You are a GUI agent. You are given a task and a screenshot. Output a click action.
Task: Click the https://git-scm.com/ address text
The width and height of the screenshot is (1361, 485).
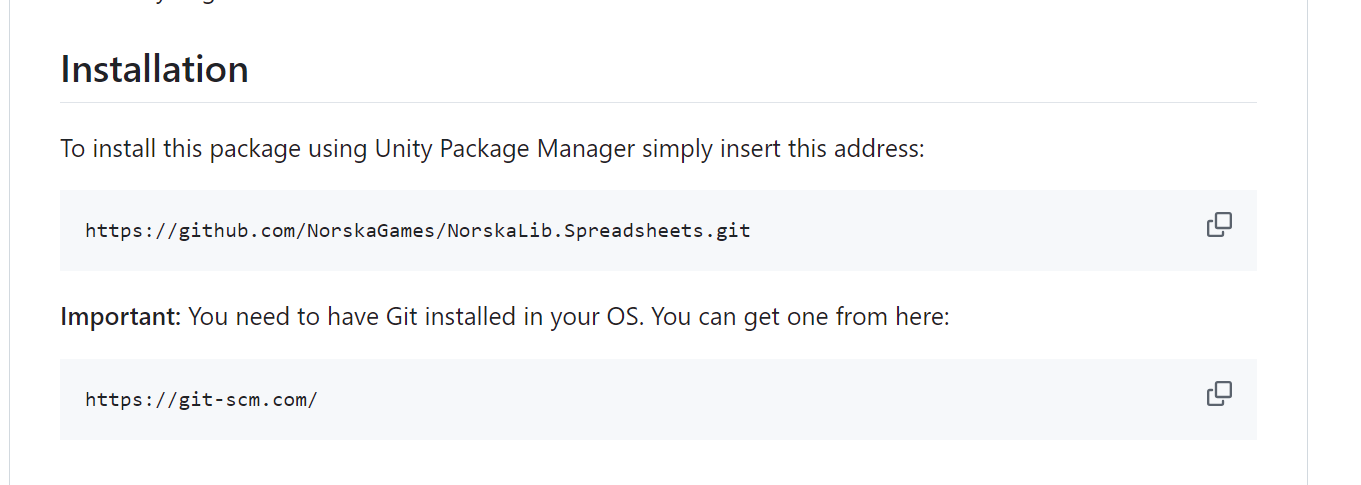tap(201, 400)
